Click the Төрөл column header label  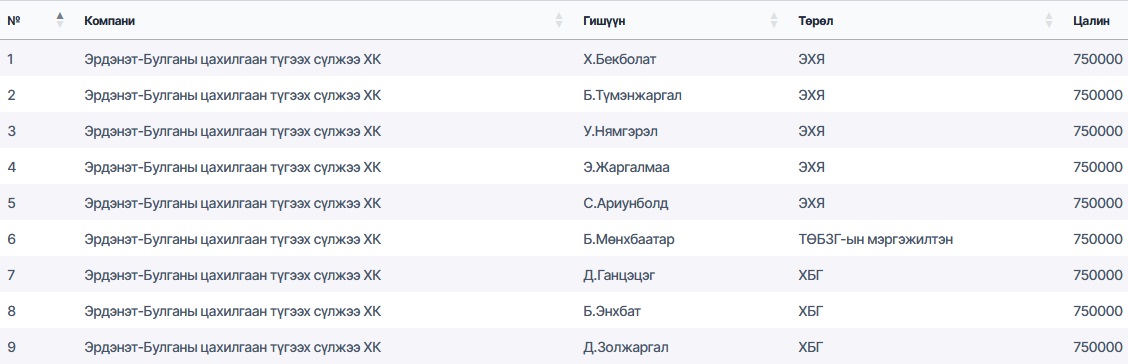point(815,21)
